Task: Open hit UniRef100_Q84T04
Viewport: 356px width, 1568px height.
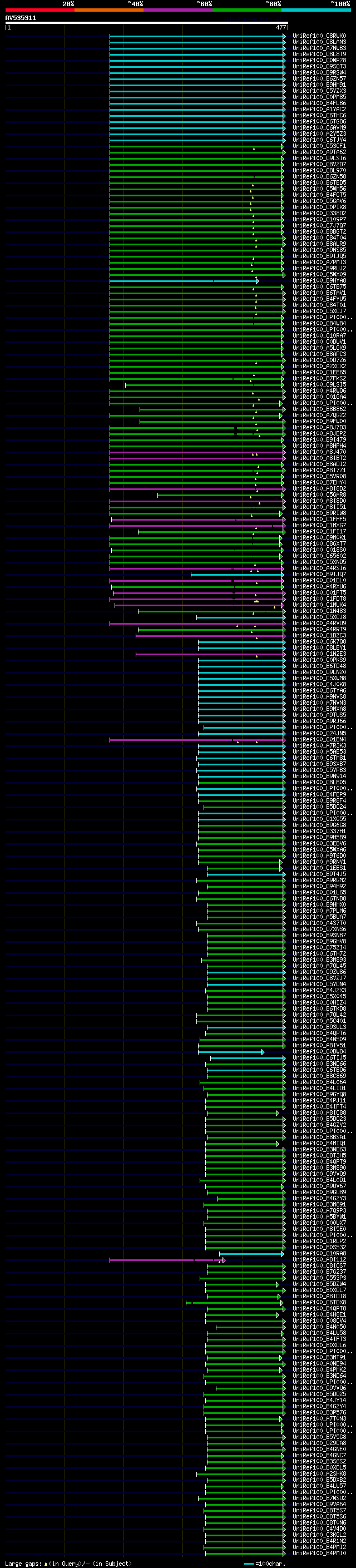Action: (319, 238)
